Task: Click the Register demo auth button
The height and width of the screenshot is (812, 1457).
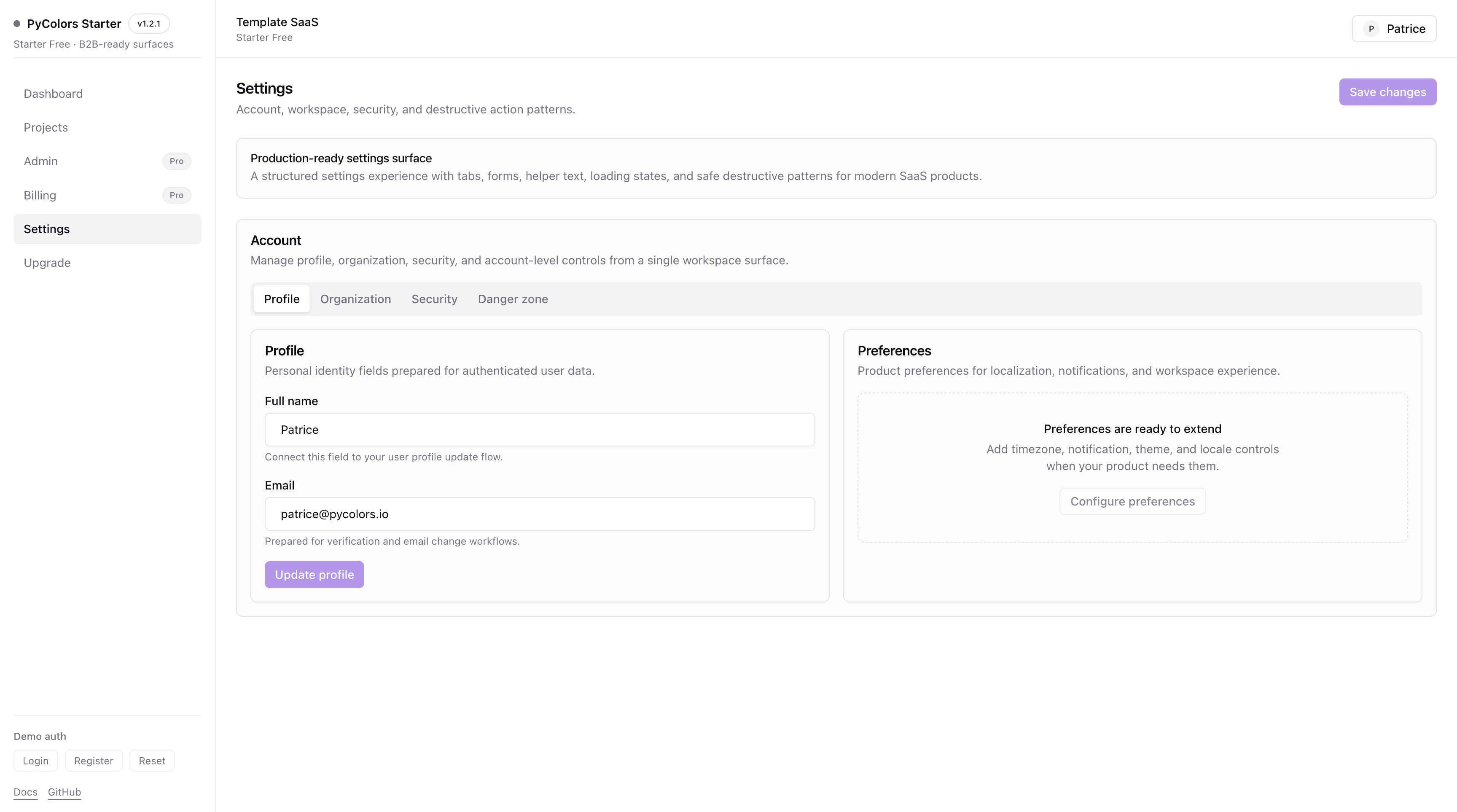Action: [94, 761]
